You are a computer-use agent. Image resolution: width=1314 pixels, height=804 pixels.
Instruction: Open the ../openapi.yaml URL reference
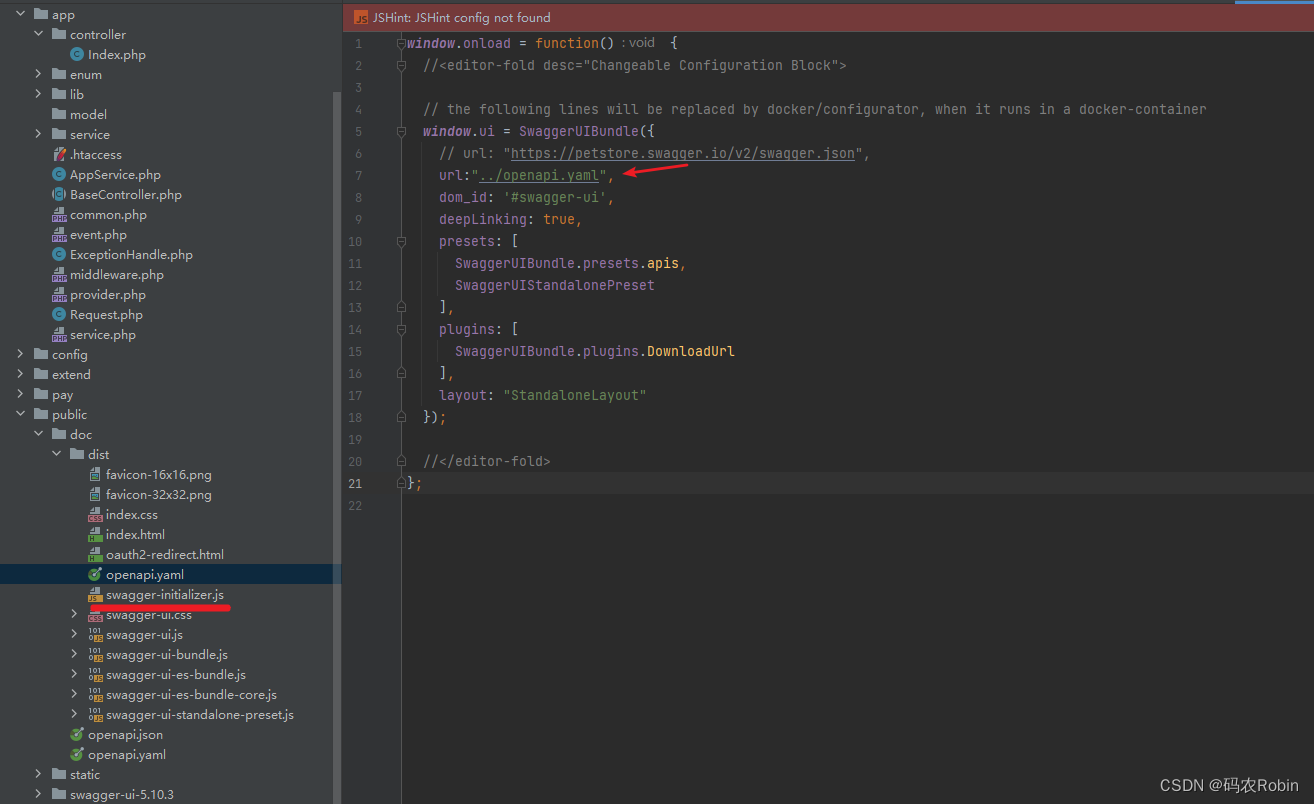point(539,175)
